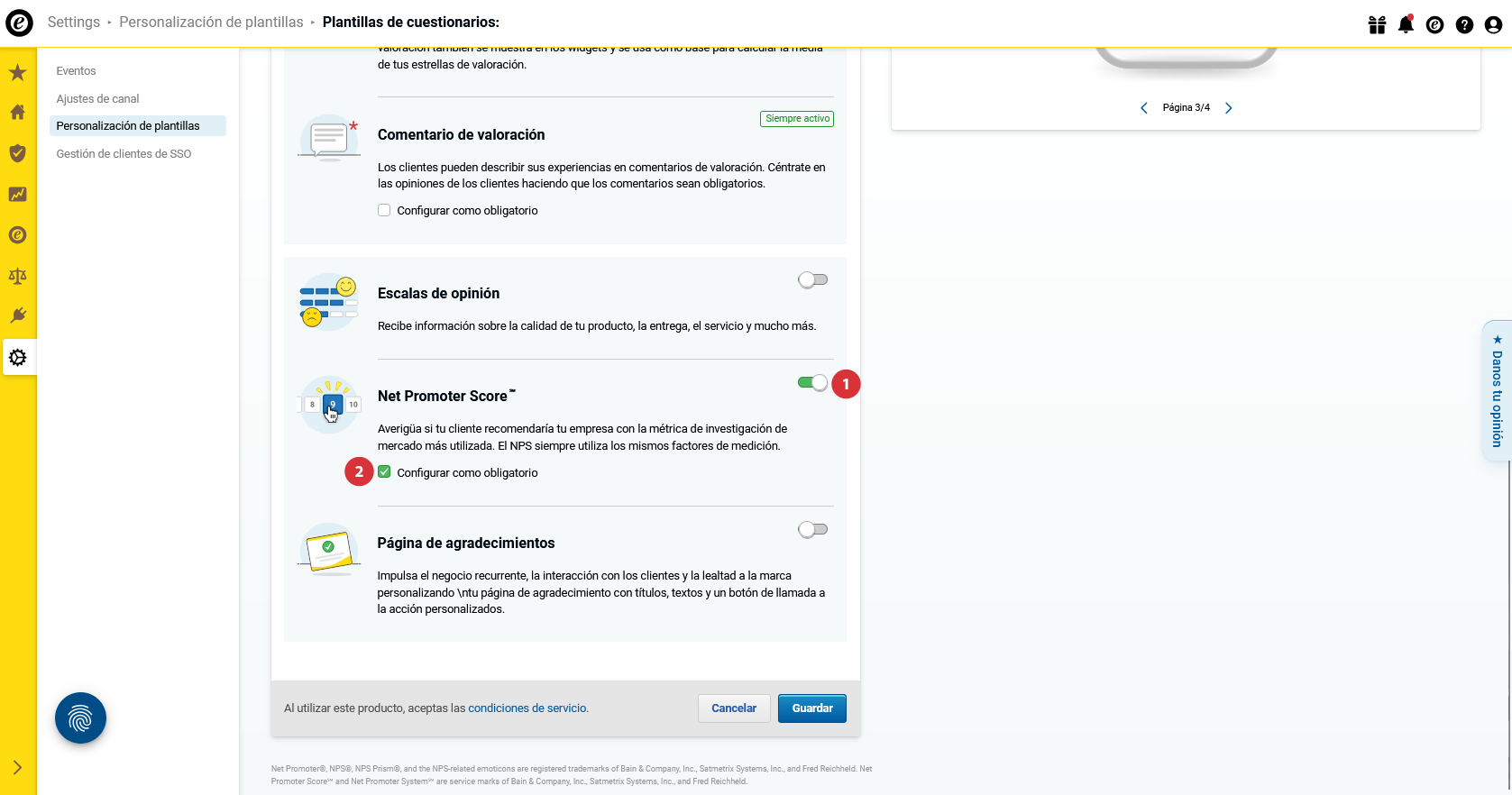Enable the Escalas de opinión toggle
Screen dimensions: 1512x795
(x=812, y=279)
